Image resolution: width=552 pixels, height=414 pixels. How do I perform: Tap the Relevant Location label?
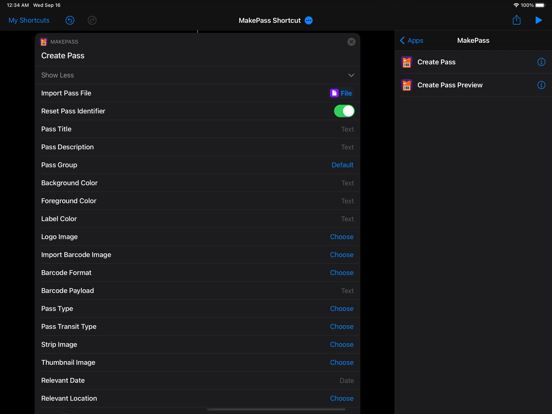69,399
